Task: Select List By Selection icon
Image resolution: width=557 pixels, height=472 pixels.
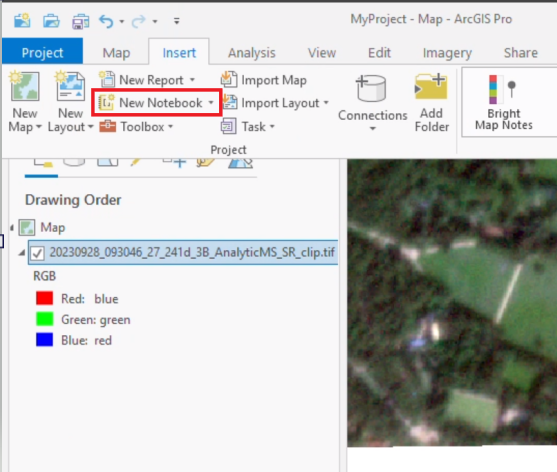Action: [x=108, y=163]
